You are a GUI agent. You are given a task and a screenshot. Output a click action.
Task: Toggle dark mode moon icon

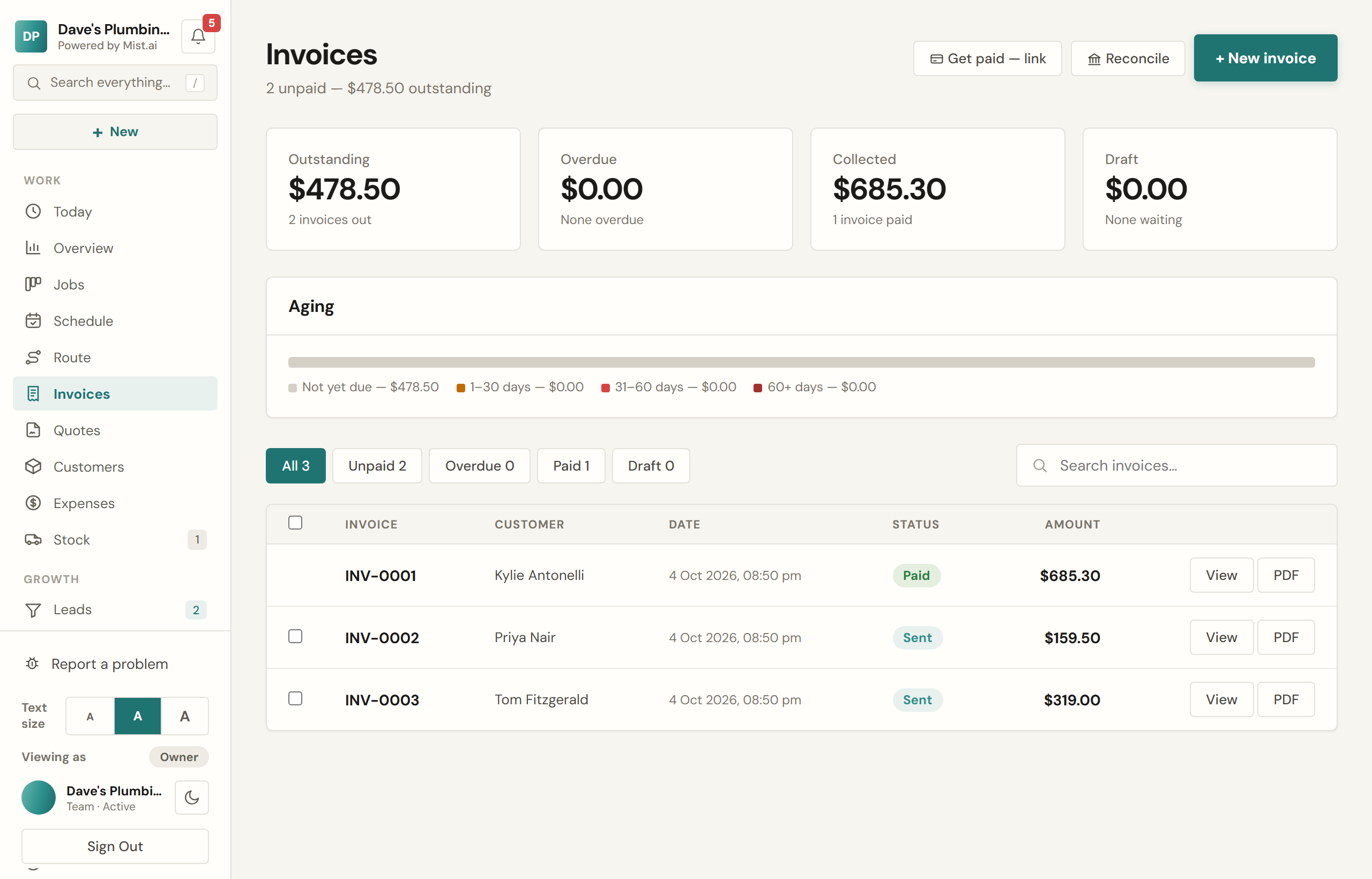coord(192,798)
